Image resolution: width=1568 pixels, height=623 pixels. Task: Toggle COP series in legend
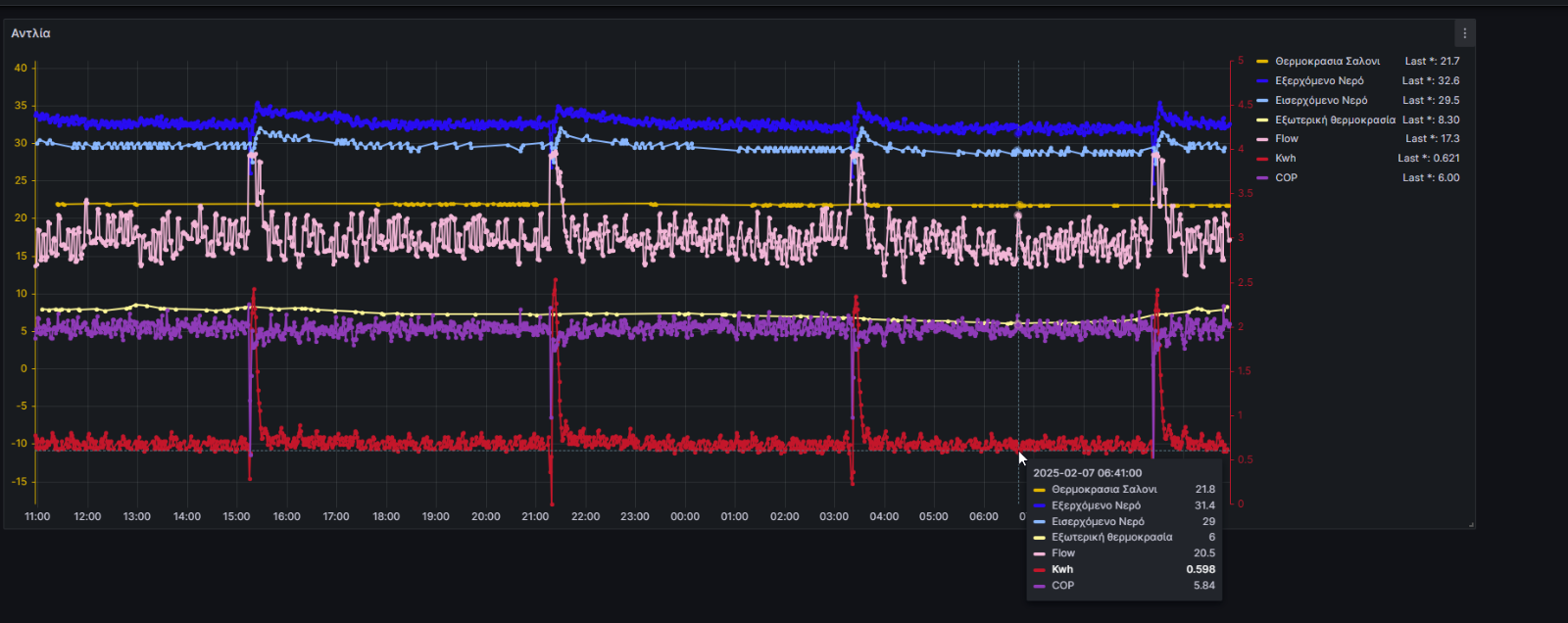pyautogui.click(x=1286, y=177)
